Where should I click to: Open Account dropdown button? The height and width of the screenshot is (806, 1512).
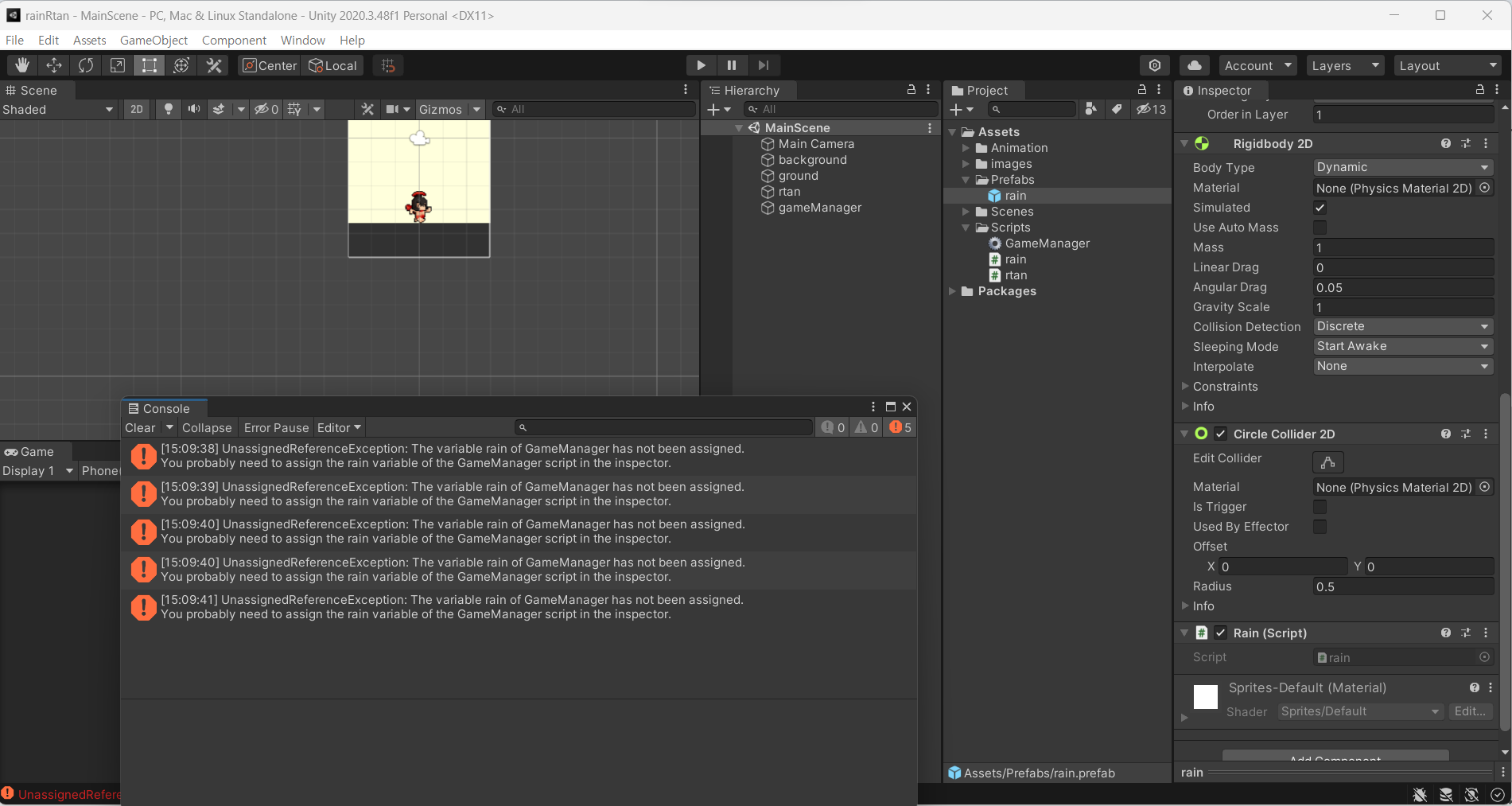pos(1257,65)
